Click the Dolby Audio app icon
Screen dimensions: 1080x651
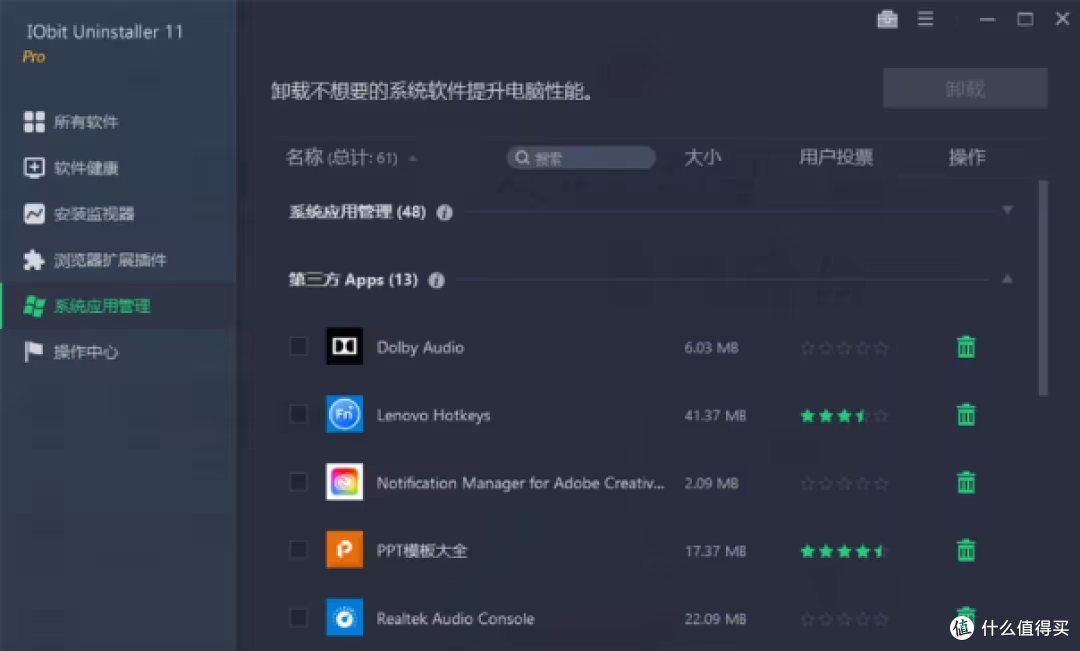[344, 346]
